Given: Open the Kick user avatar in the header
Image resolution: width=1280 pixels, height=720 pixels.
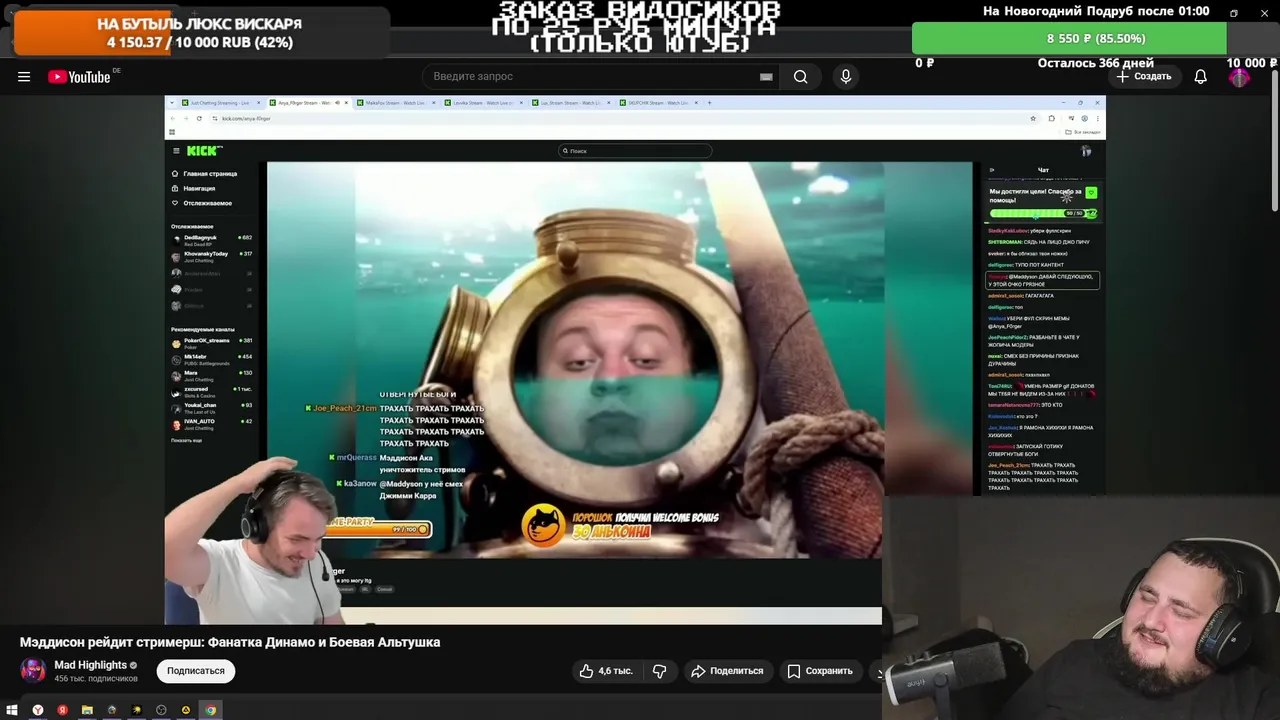Looking at the screenshot, I should (1086, 151).
